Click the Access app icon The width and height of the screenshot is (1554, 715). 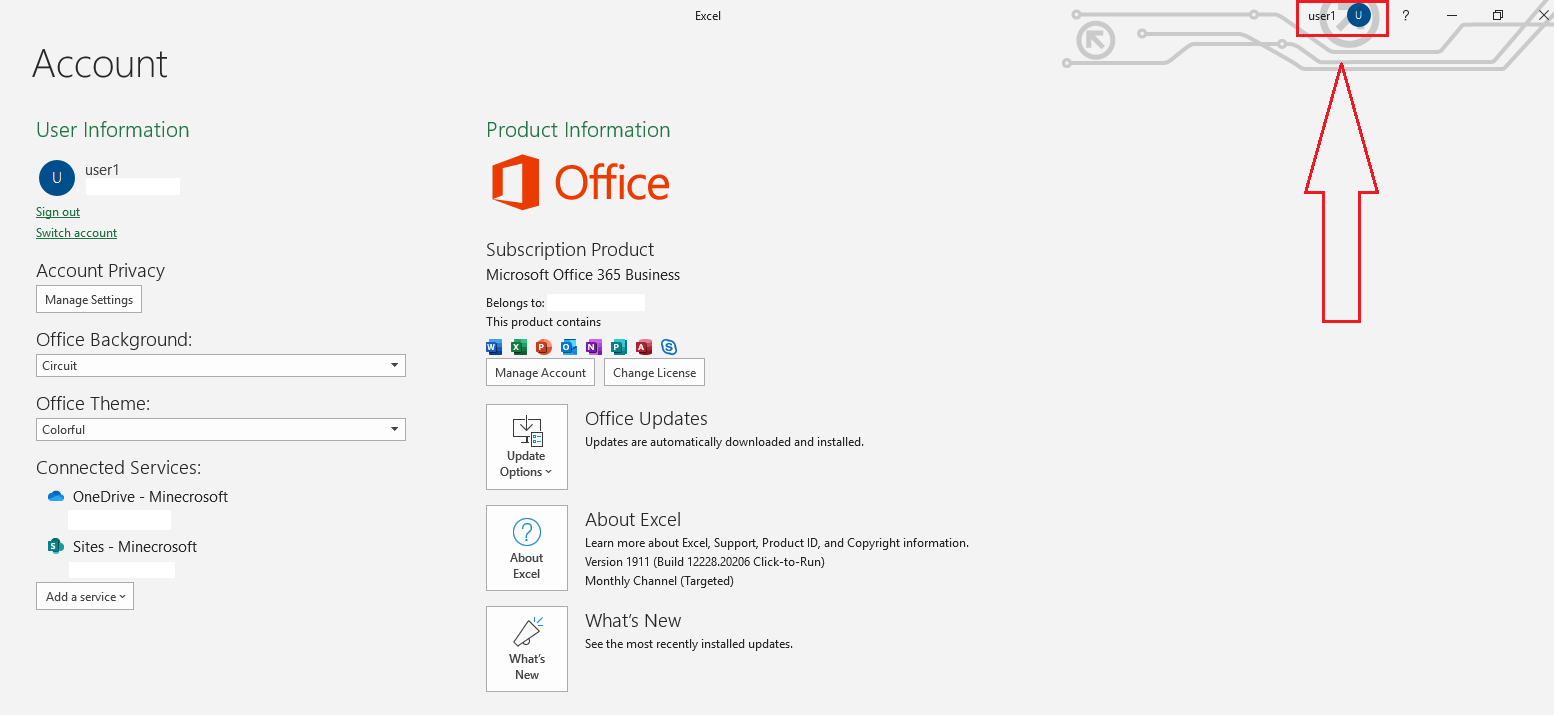643,347
